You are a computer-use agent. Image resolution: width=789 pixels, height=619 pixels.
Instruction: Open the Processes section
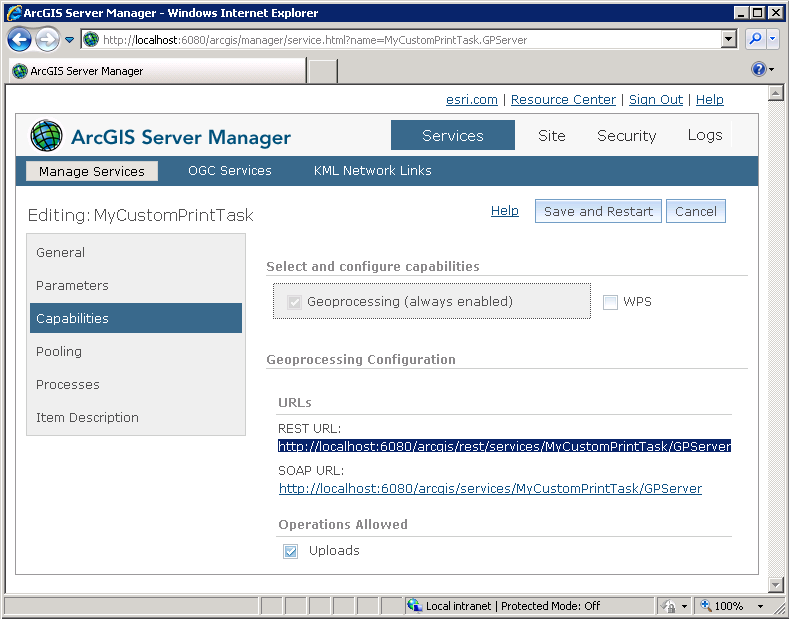pyautogui.click(x=136, y=384)
